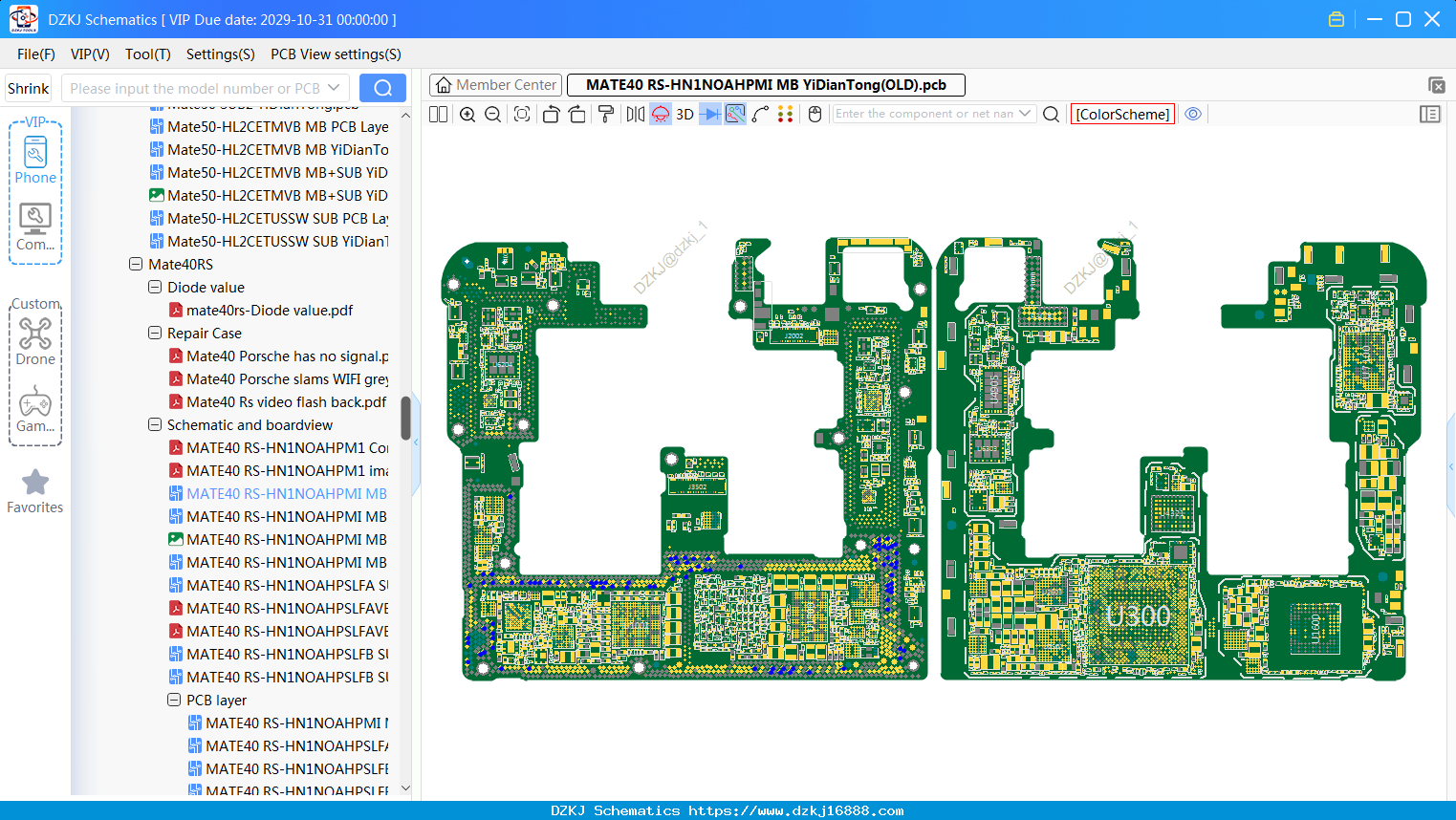Toggle the side panel layout icon
The image size is (1456, 820).
pos(1430,114)
